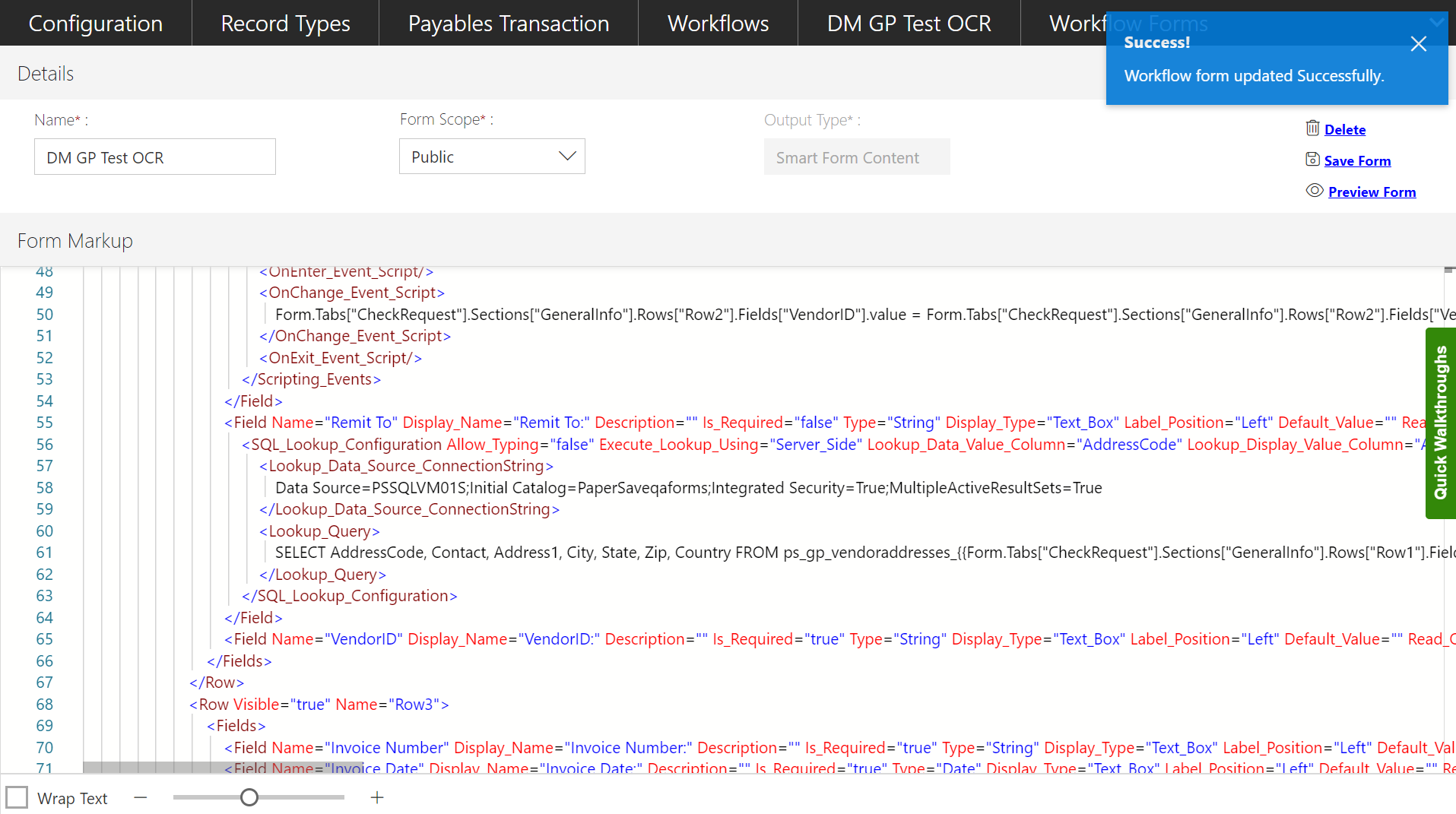Click the Details section header

tap(46, 74)
